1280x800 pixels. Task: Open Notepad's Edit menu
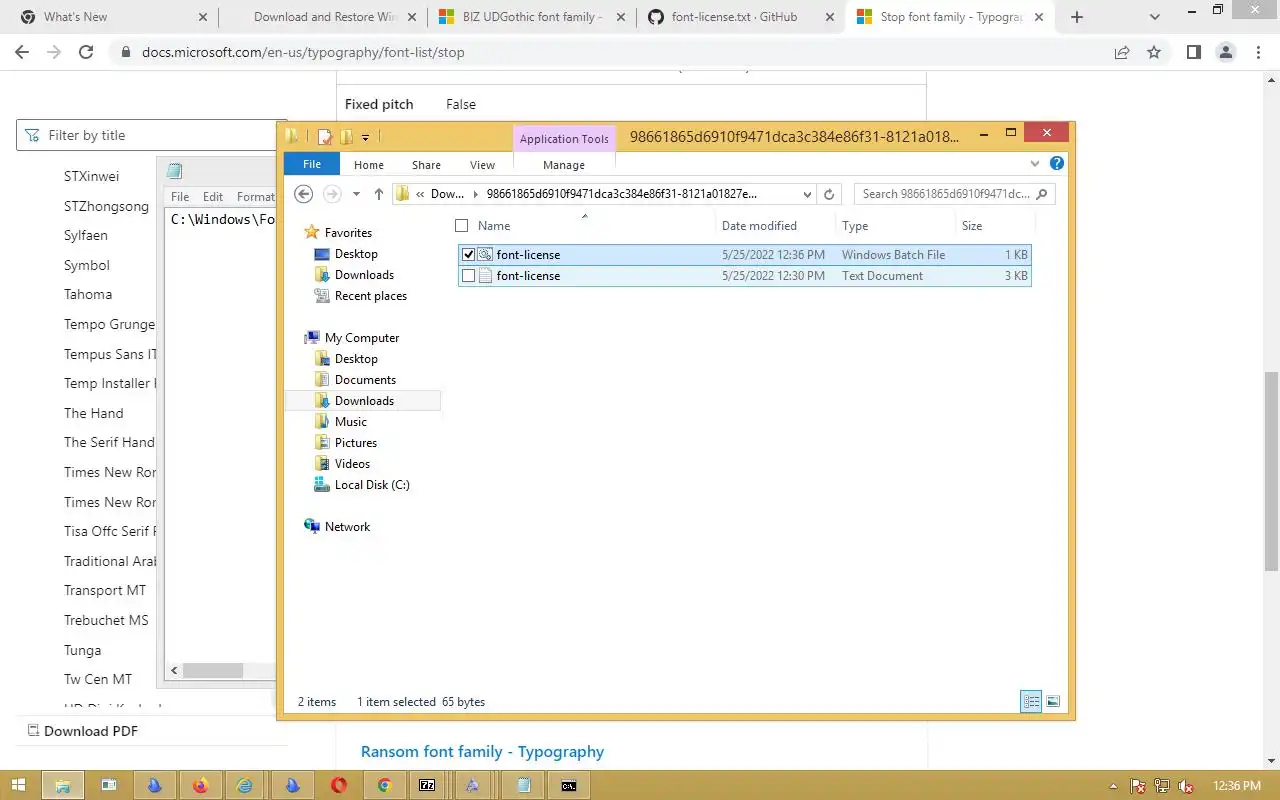213,197
